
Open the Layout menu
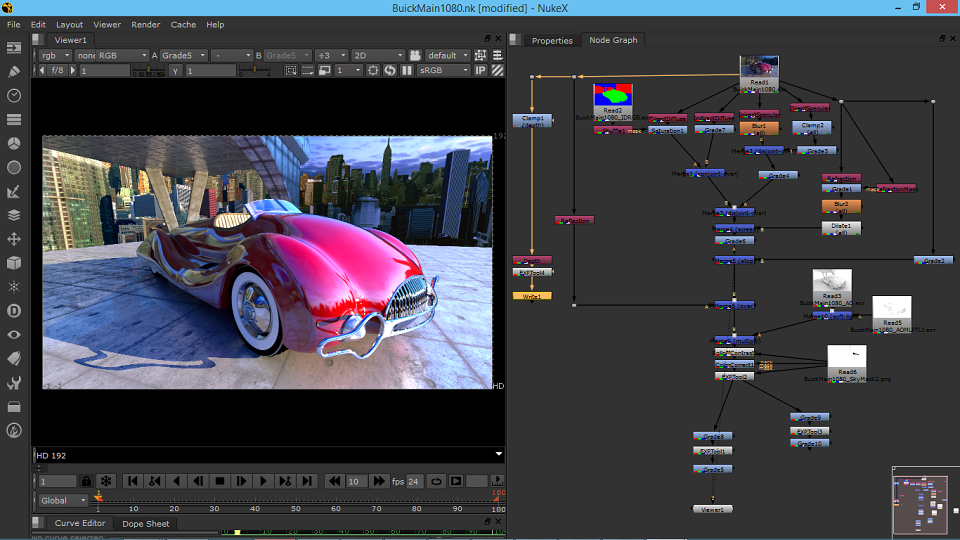[x=69, y=24]
